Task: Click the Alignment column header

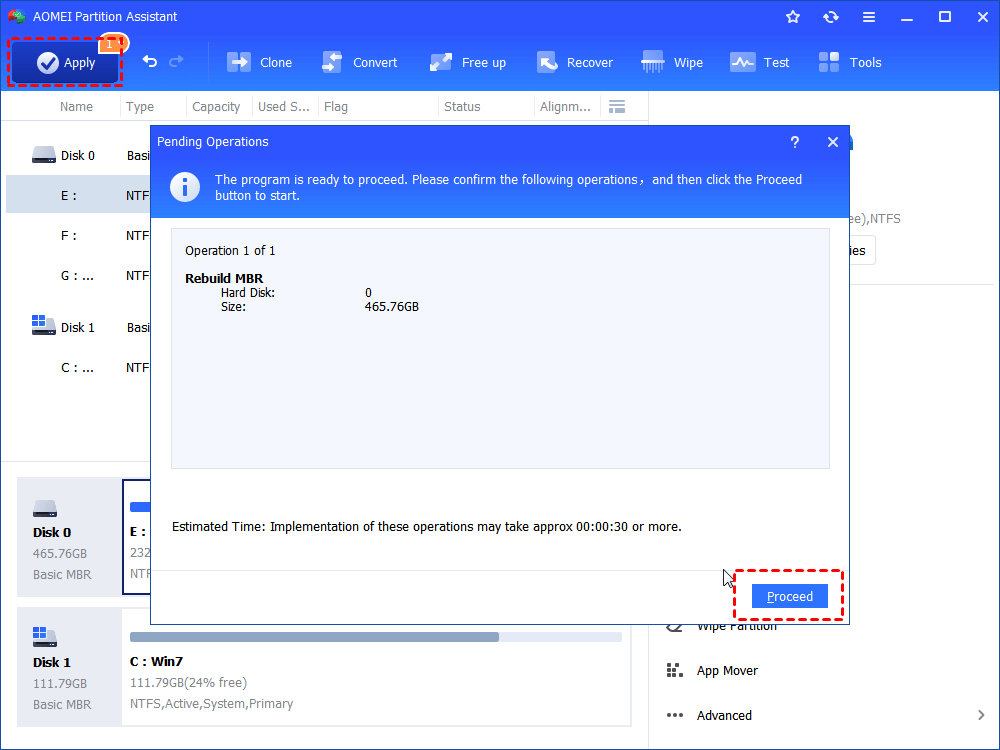Action: [565, 107]
